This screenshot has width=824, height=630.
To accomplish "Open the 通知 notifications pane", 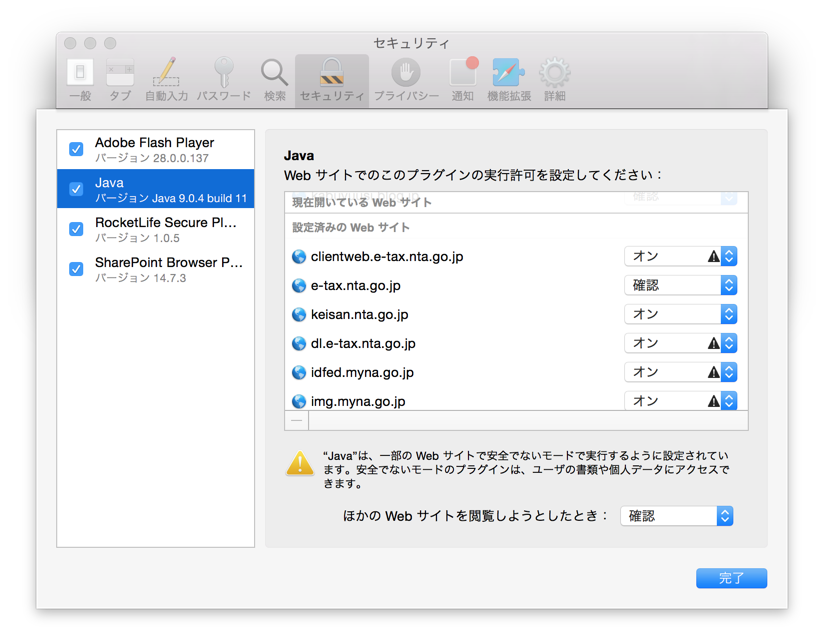I will 463,80.
